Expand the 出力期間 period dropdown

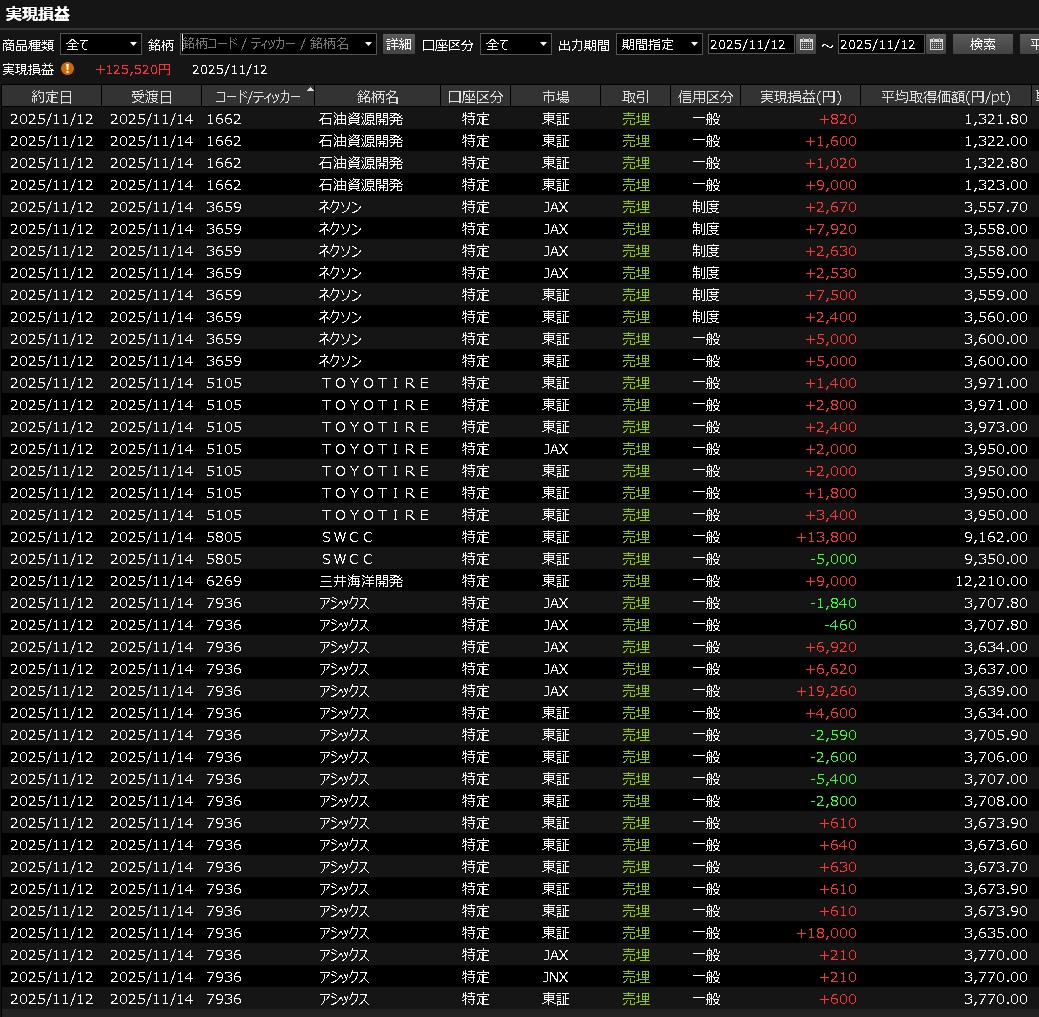[x=694, y=44]
